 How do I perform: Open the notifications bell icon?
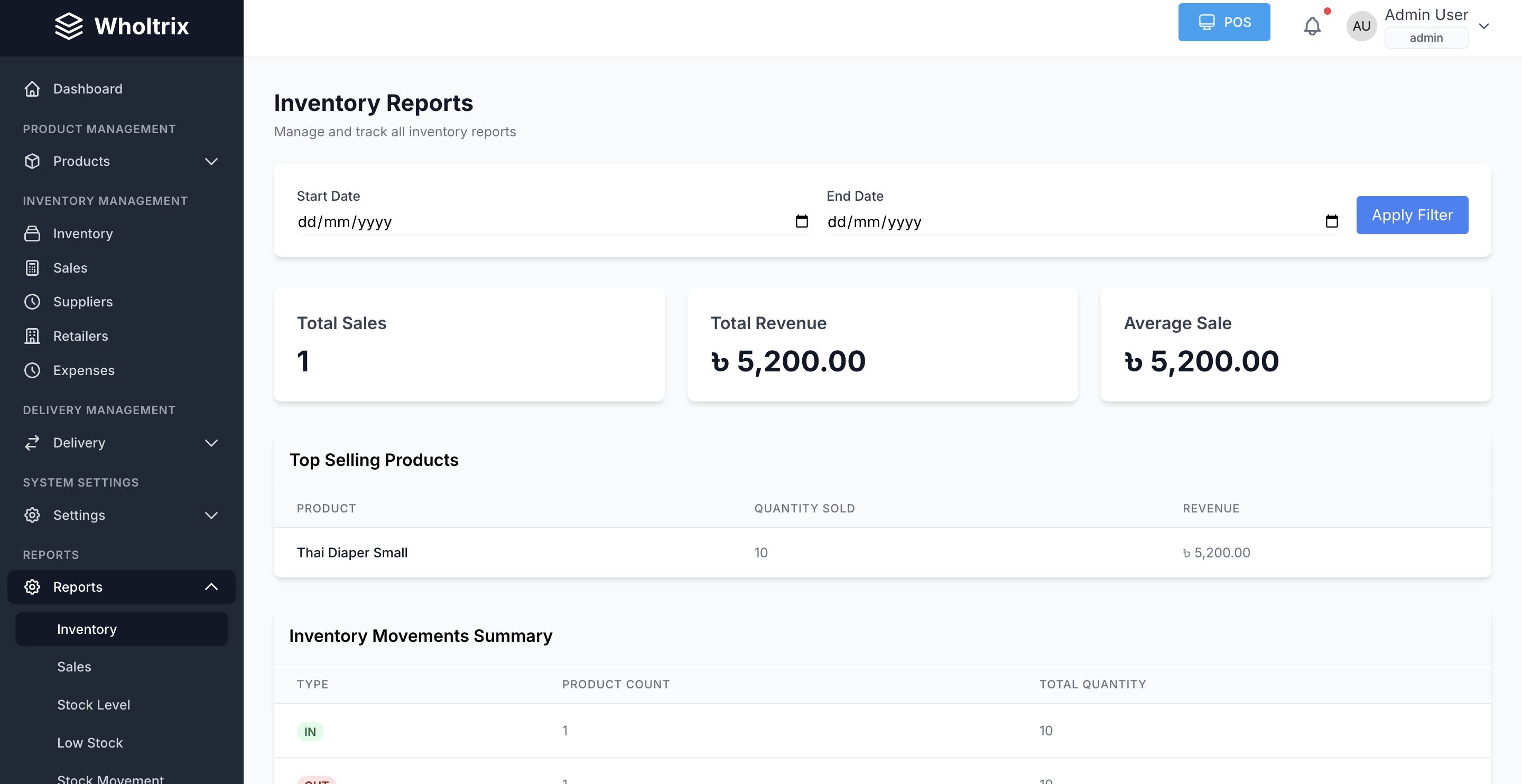(x=1312, y=26)
